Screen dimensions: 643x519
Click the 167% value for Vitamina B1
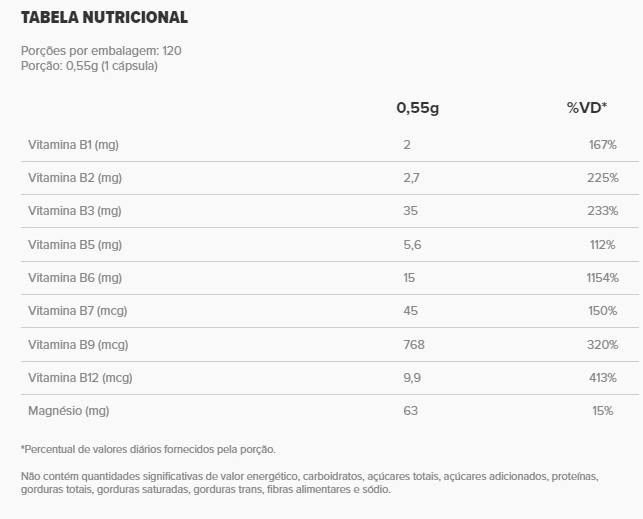click(x=603, y=145)
